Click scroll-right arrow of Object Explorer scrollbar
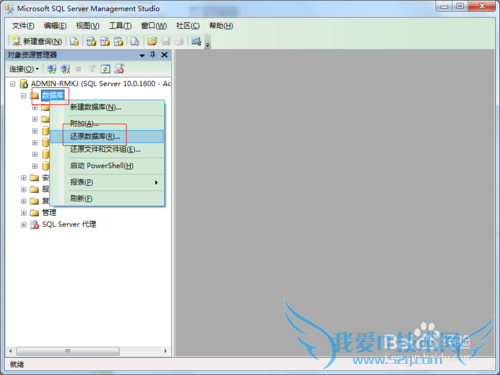 coord(165,351)
